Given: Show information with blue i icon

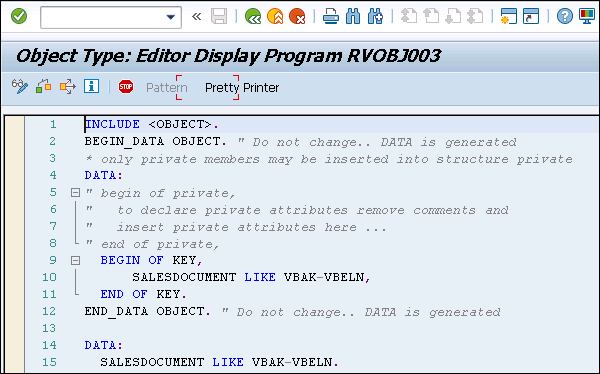Looking at the screenshot, I should coord(91,87).
